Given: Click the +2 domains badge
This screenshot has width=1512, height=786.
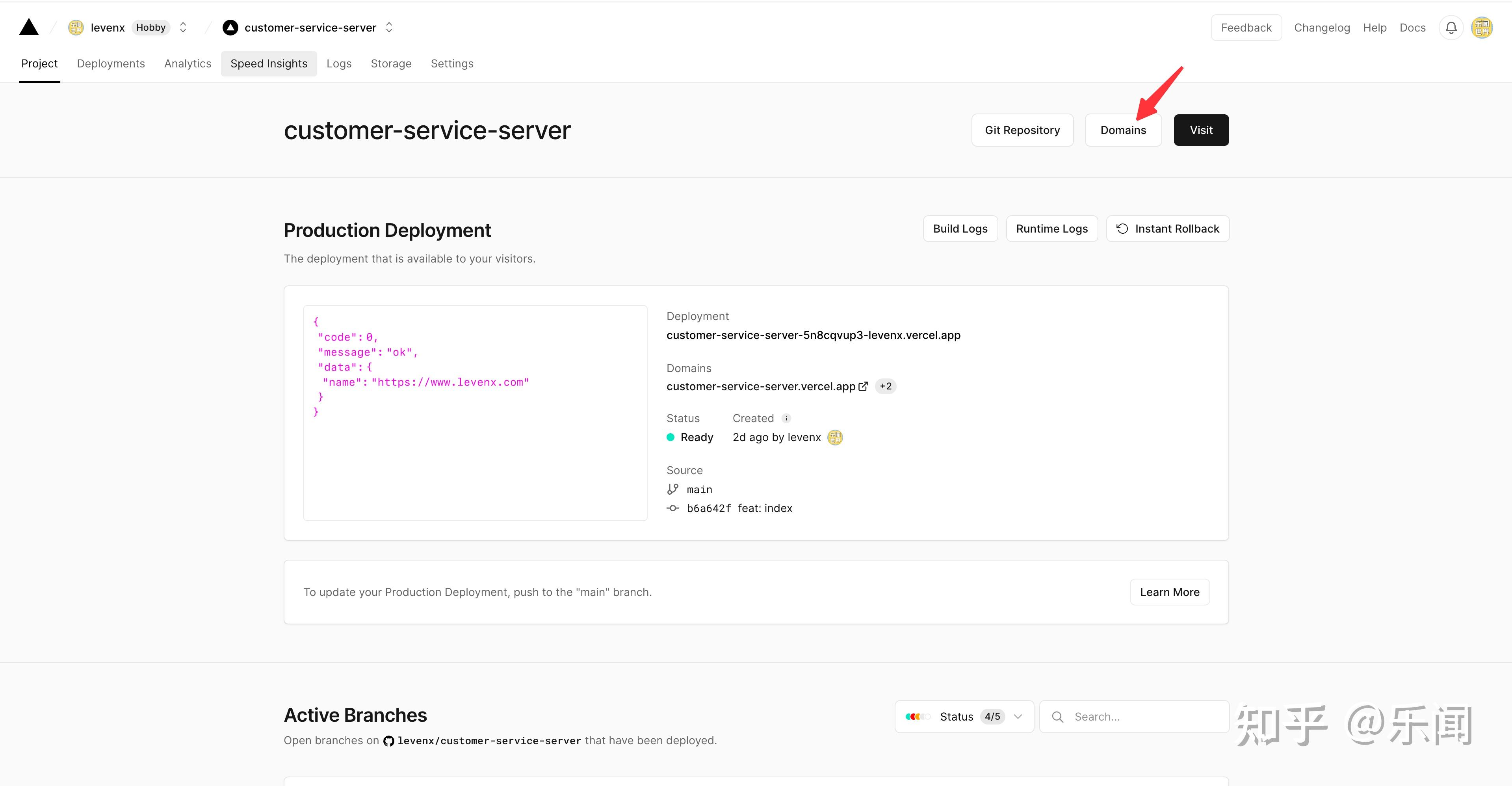Looking at the screenshot, I should pos(885,387).
